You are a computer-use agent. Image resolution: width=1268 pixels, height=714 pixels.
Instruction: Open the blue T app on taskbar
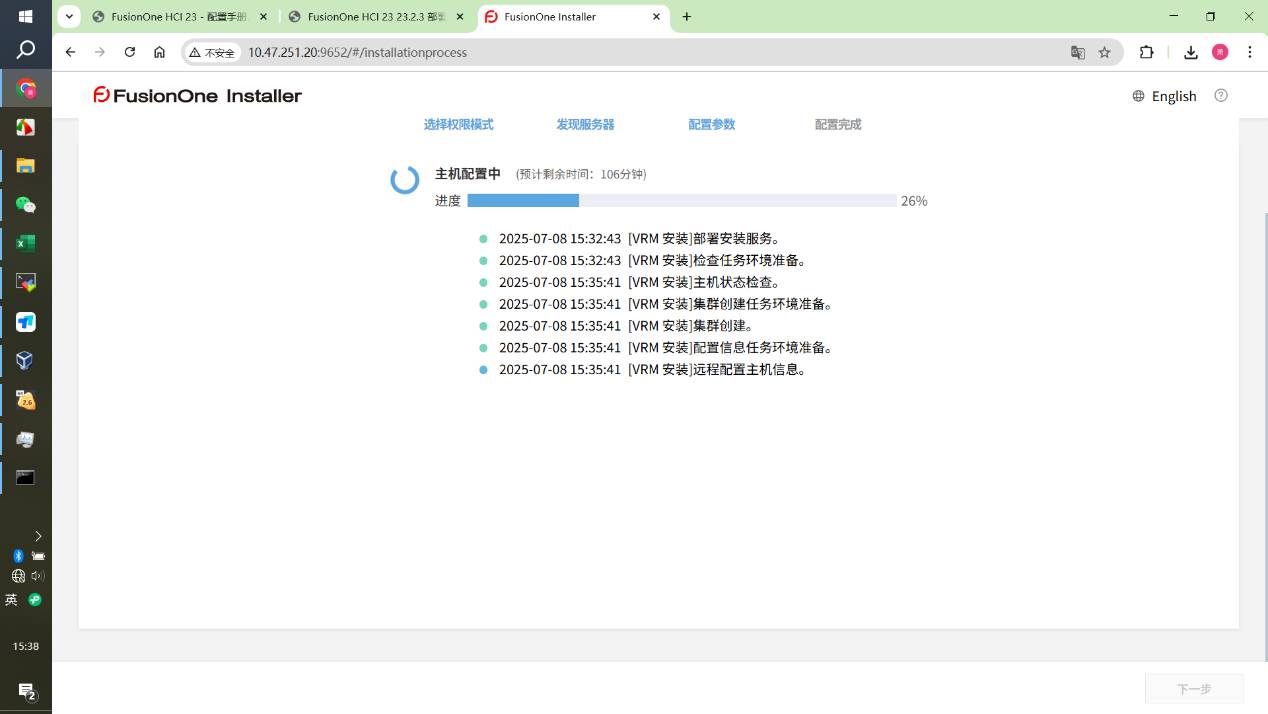26,321
